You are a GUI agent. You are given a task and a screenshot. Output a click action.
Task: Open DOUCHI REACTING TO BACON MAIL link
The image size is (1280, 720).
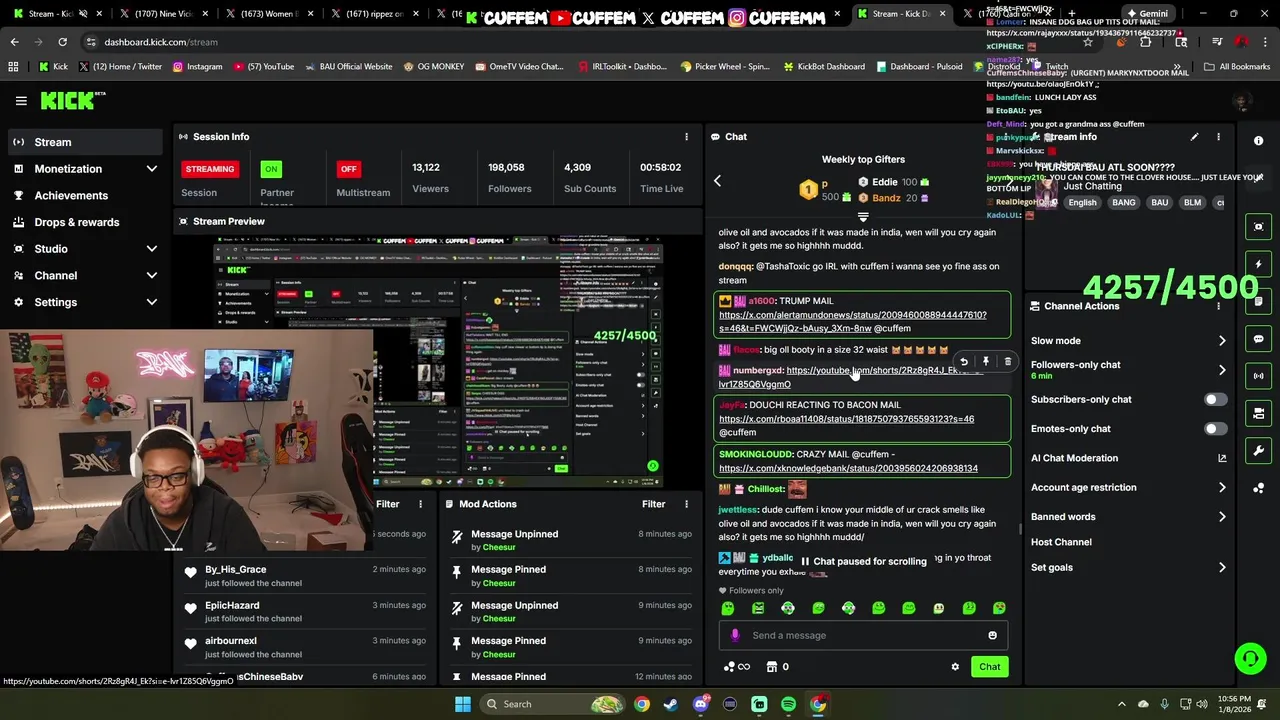(846, 419)
